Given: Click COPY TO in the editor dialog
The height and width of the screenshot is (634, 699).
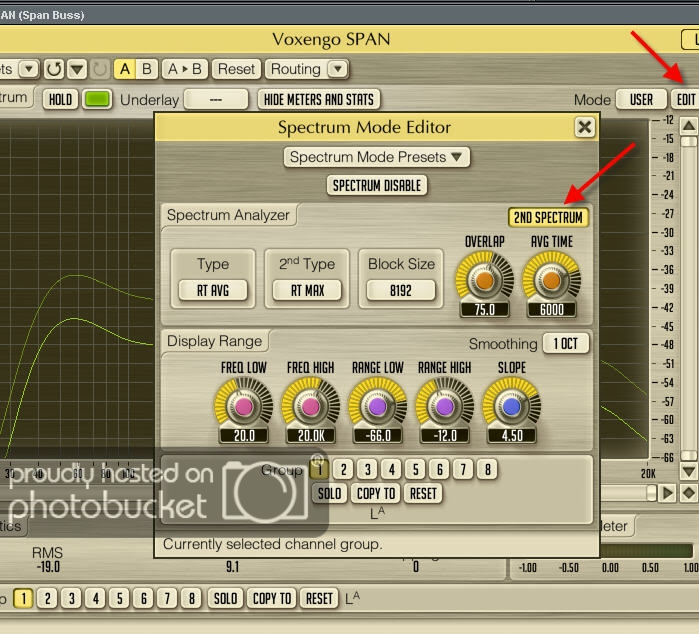Looking at the screenshot, I should (376, 494).
